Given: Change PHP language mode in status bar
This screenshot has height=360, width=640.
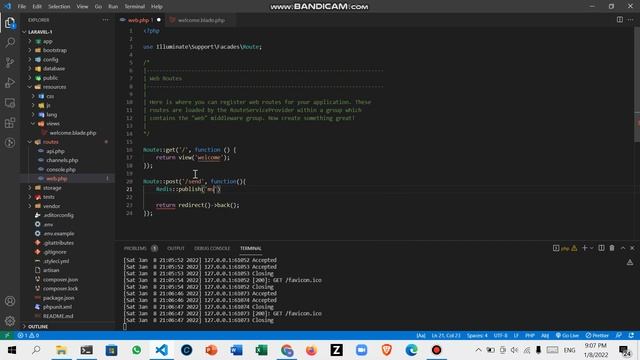Looking at the screenshot, I should (x=530, y=336).
